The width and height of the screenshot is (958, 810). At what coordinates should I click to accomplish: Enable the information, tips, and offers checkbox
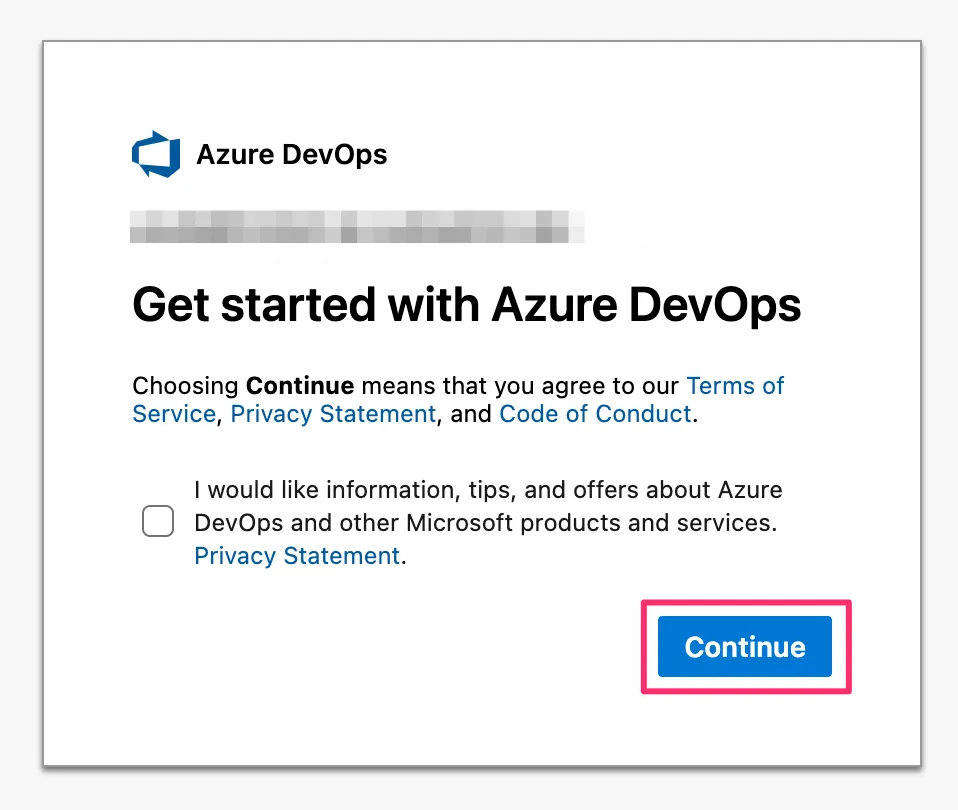(x=158, y=522)
